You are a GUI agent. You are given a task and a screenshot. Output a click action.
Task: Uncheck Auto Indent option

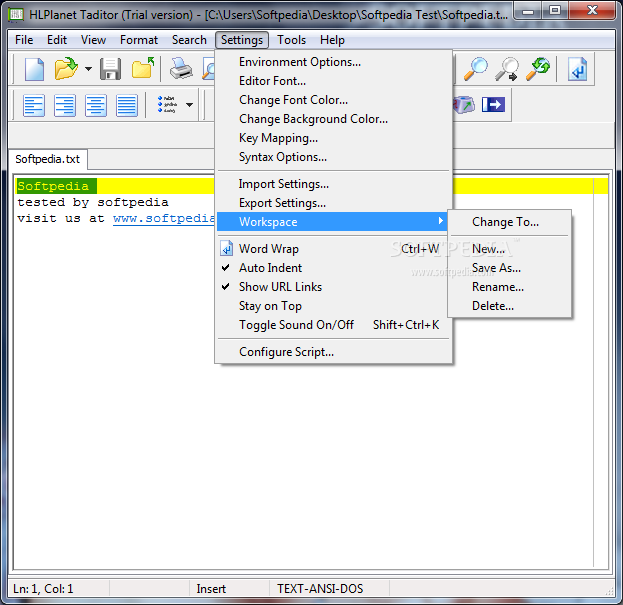[x=333, y=268]
